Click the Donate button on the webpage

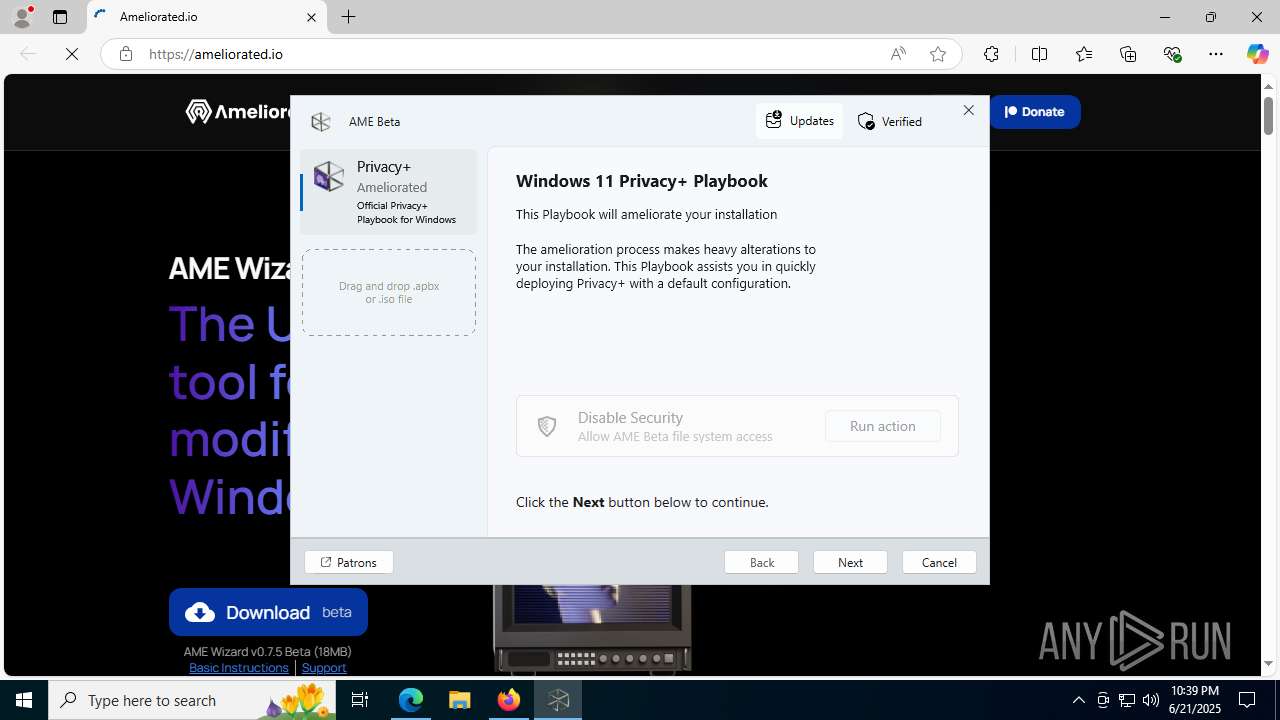1035,112
